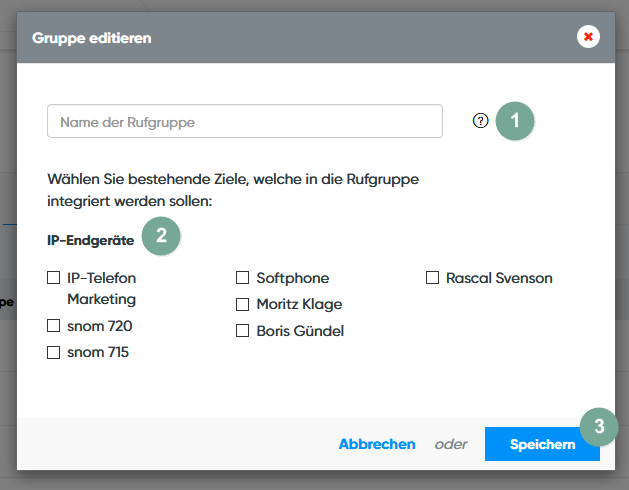Click the IP-Endgeräte section heading
This screenshot has height=490, width=629.
coord(90,240)
